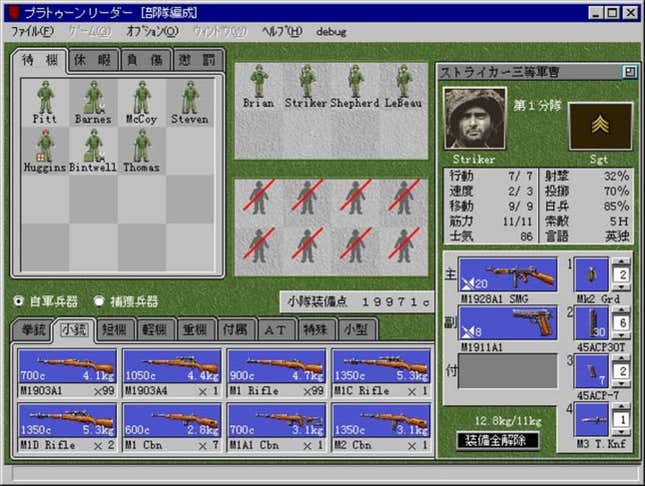Select medic Huggins in standby list
645x486 pixels.
coord(45,150)
